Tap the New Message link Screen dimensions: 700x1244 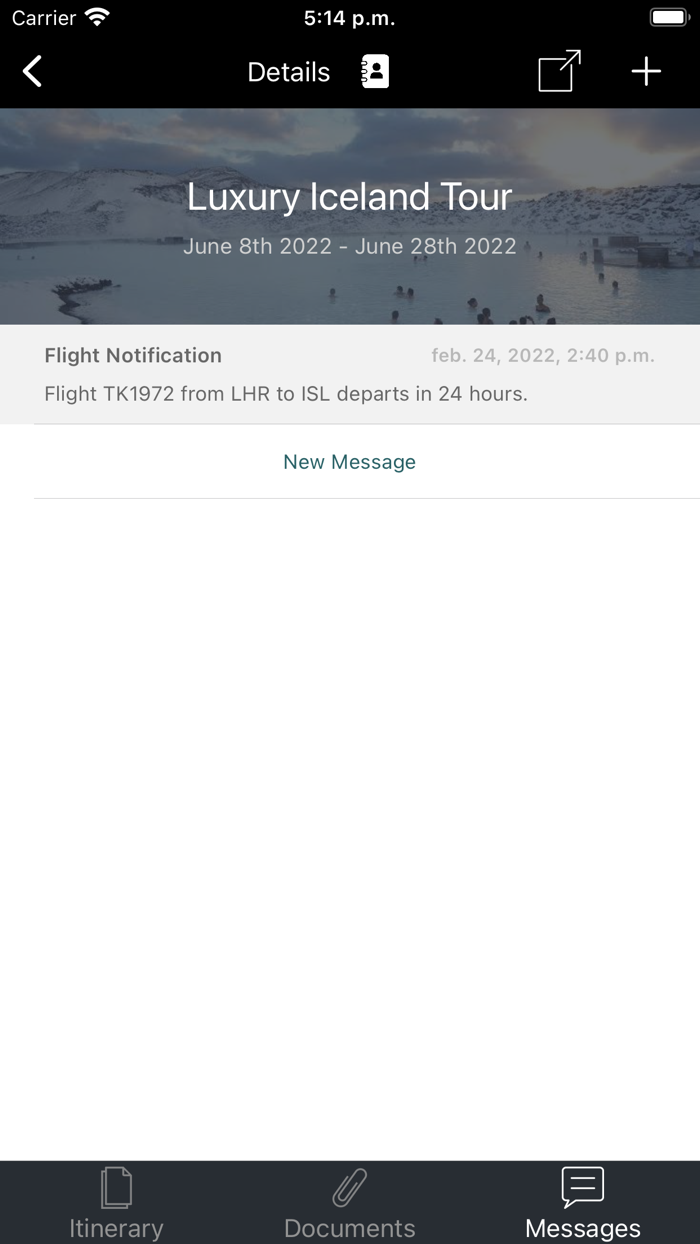349,461
